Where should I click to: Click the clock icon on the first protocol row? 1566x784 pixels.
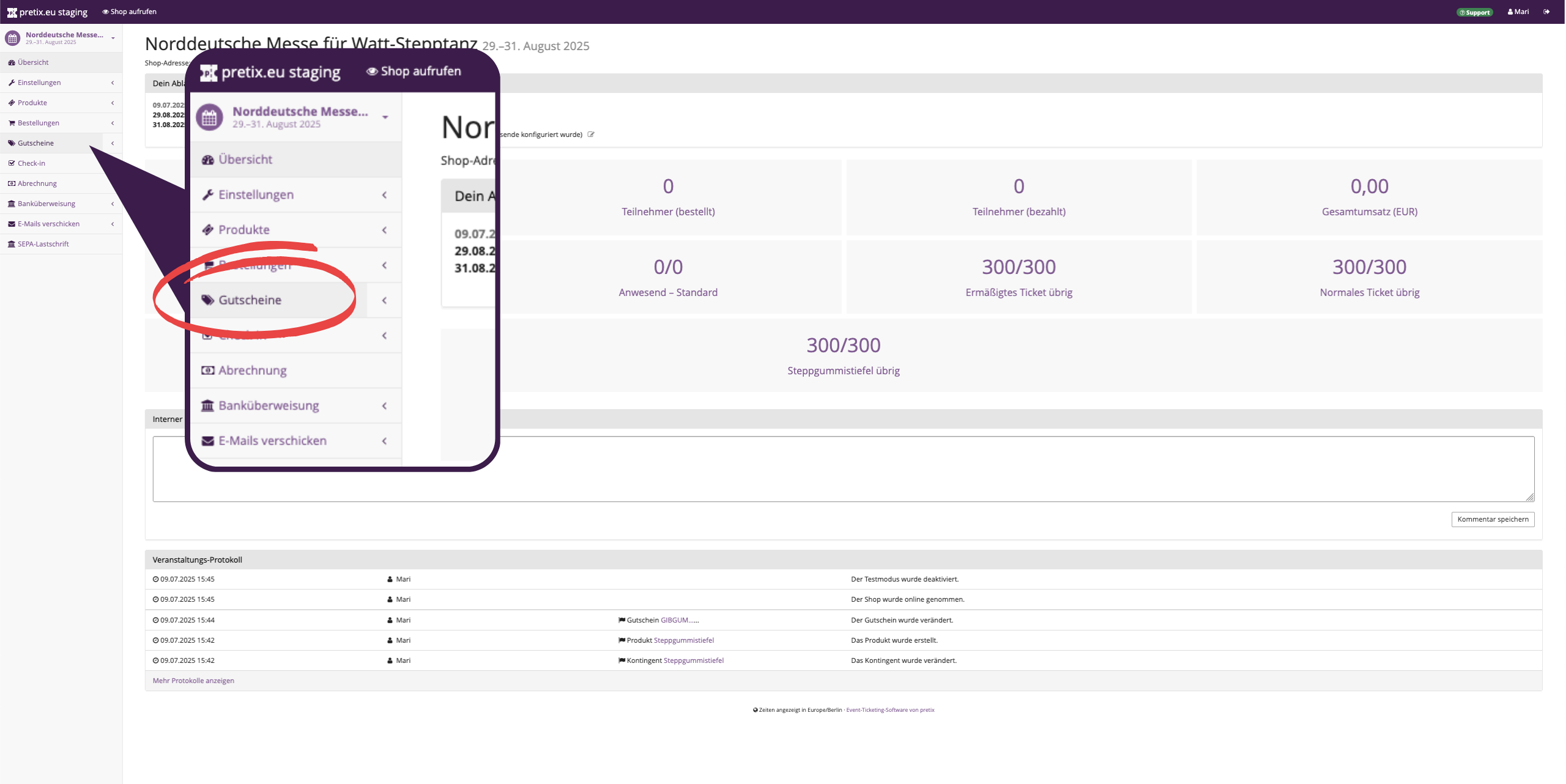tap(155, 579)
